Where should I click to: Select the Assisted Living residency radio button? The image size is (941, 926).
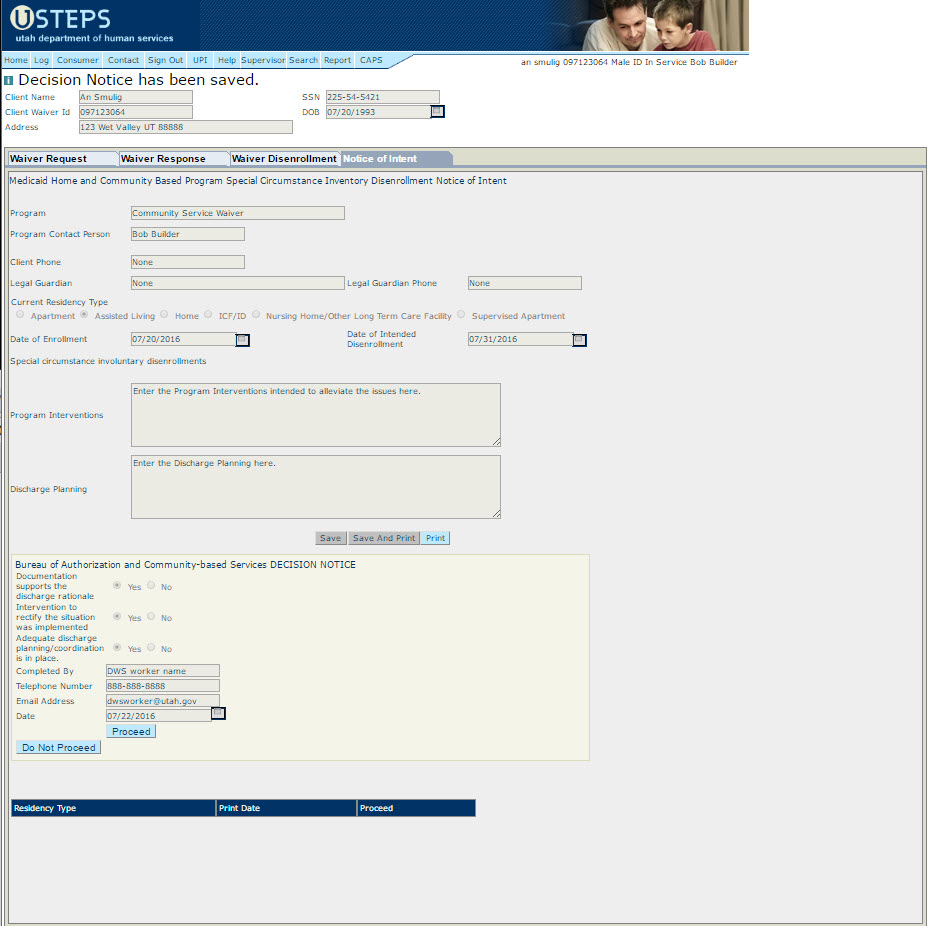tap(84, 314)
